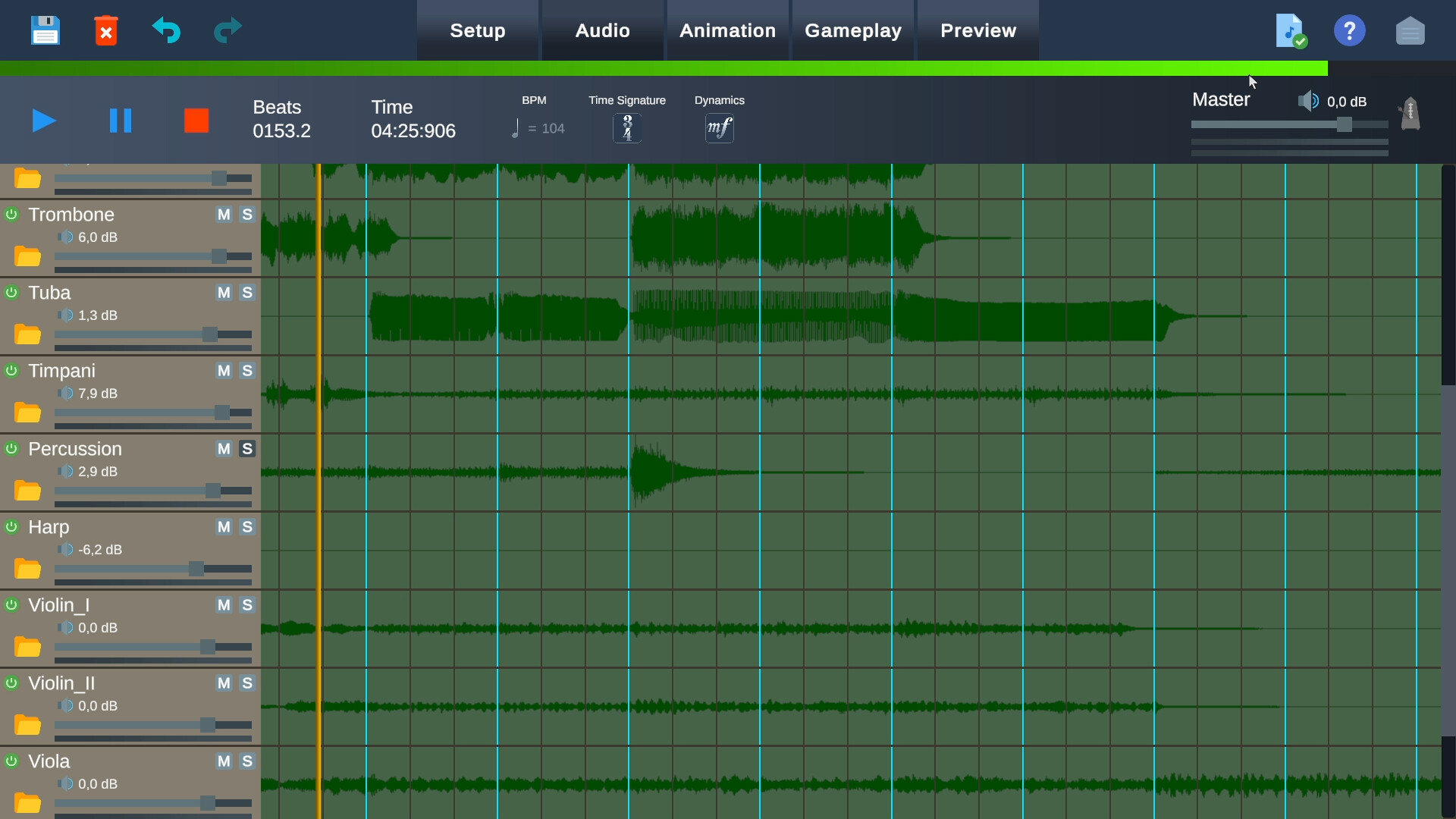Click the metronome icon beside Master volume
1456x819 pixels.
click(1410, 113)
